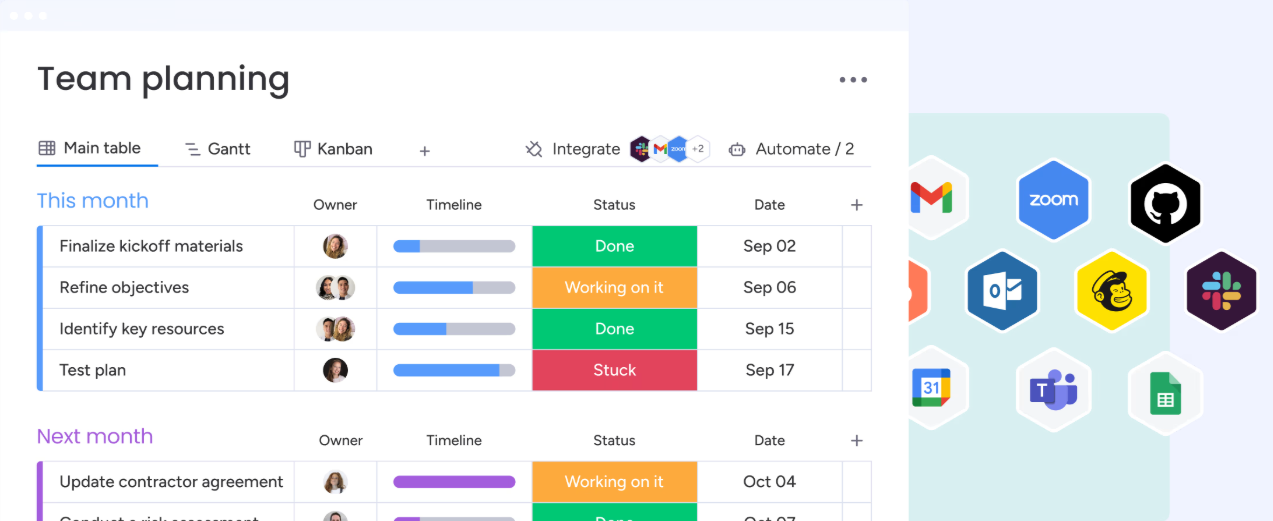
Task: Switch to the Kanban view tab
Action: point(333,149)
